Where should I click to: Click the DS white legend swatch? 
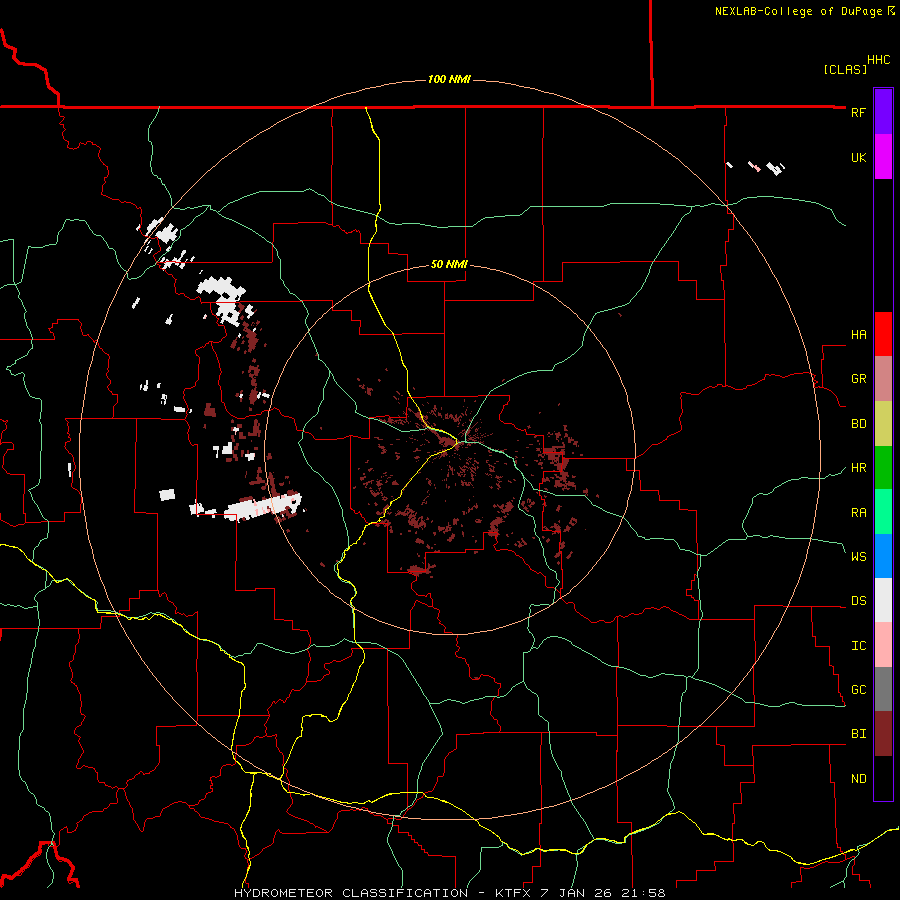[x=883, y=600]
